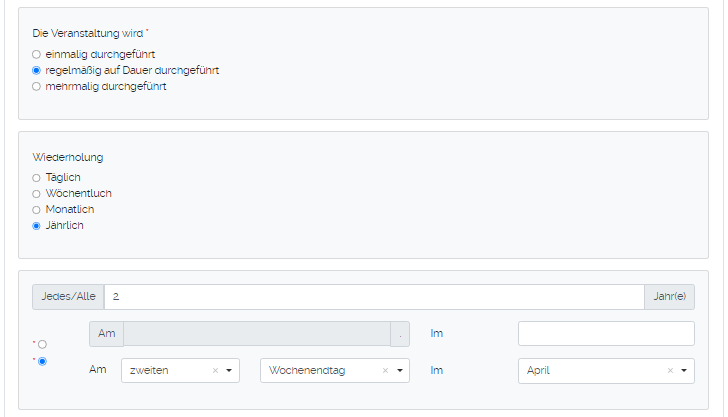Viewport: 728px width, 417px height.
Task: Open the 'April' month dropdown arrow
Action: (685, 371)
